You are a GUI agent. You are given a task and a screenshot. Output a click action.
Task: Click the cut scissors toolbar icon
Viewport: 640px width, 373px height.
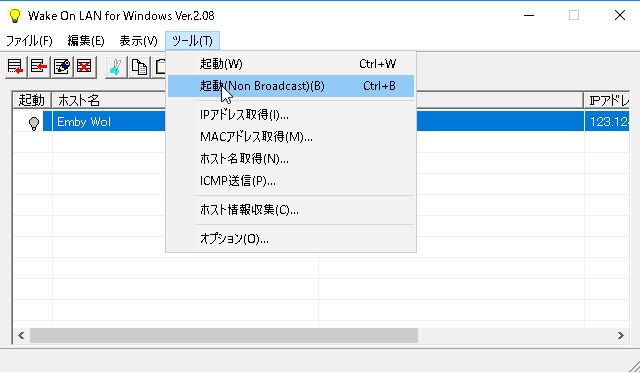click(x=116, y=67)
